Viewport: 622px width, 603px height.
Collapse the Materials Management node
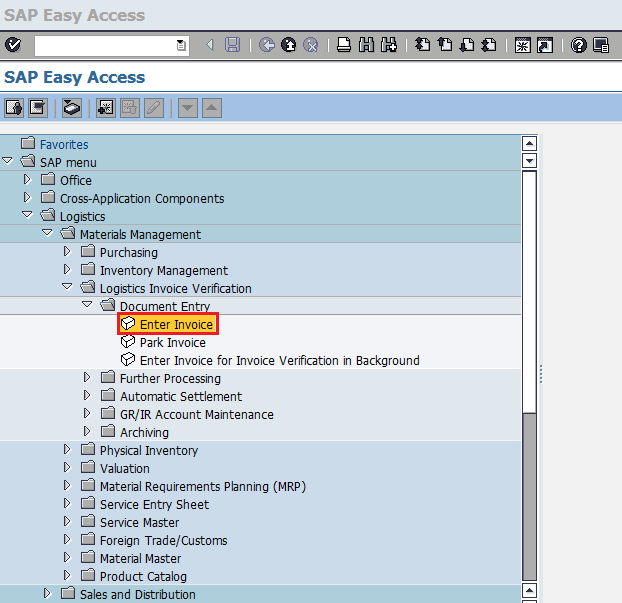pos(47,233)
